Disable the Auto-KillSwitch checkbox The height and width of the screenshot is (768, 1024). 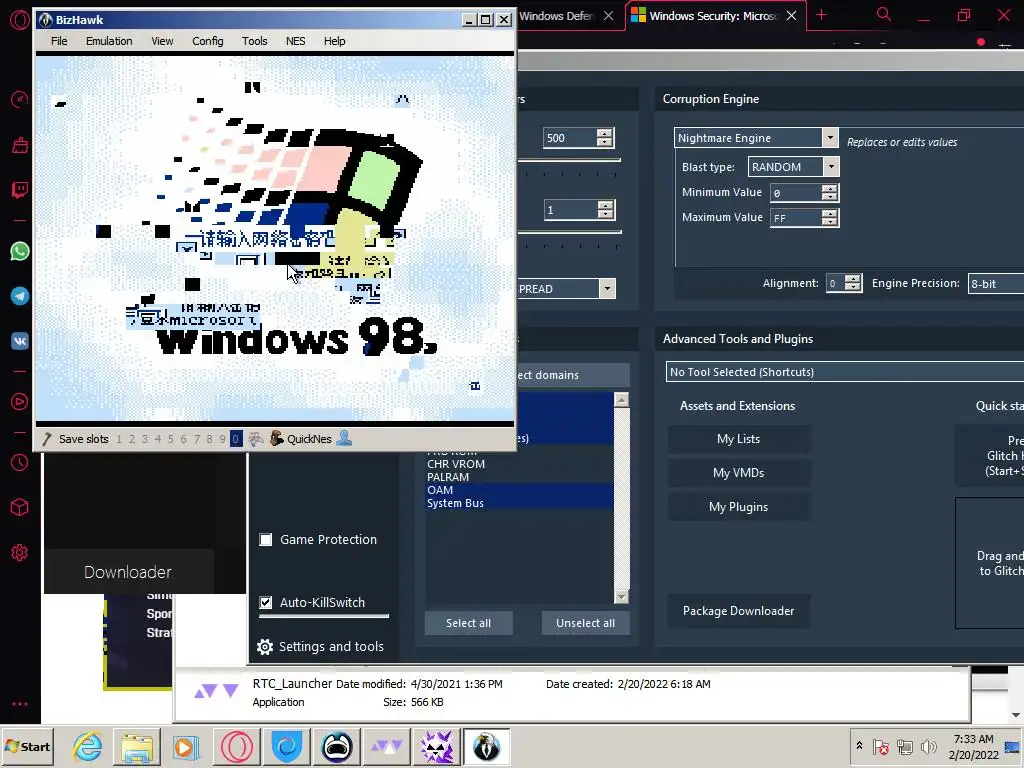pyautogui.click(x=266, y=602)
